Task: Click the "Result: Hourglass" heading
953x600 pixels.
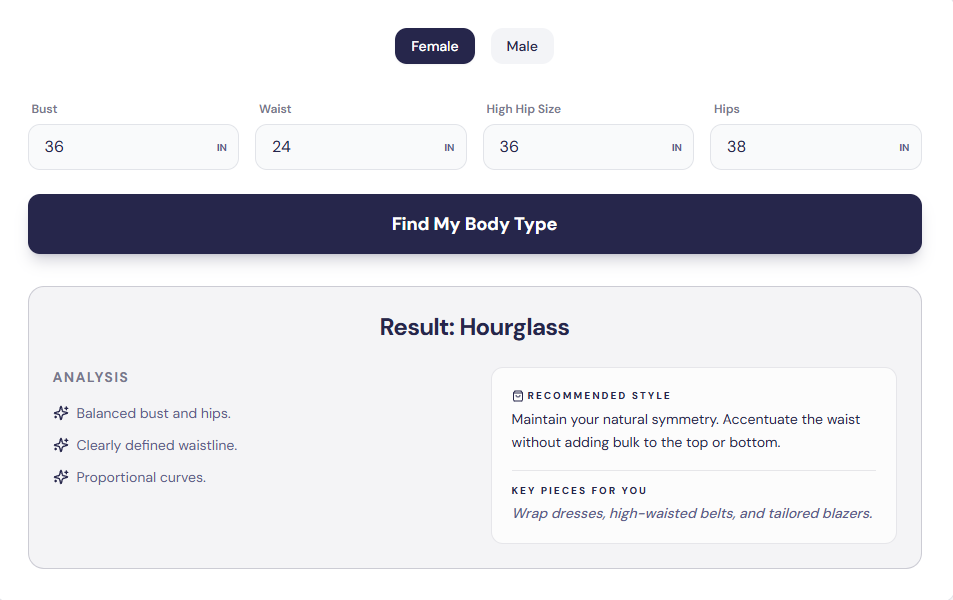Action: 474,327
